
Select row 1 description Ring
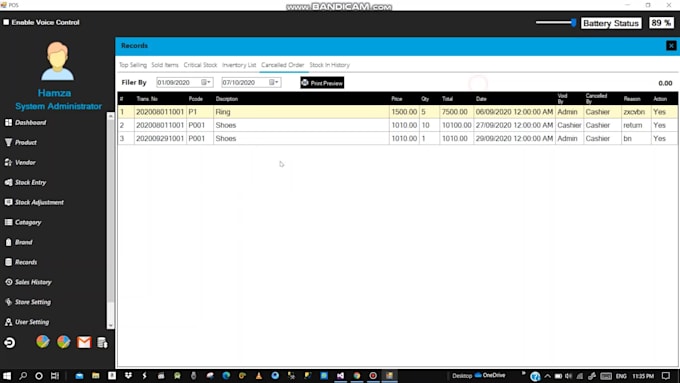click(x=223, y=112)
